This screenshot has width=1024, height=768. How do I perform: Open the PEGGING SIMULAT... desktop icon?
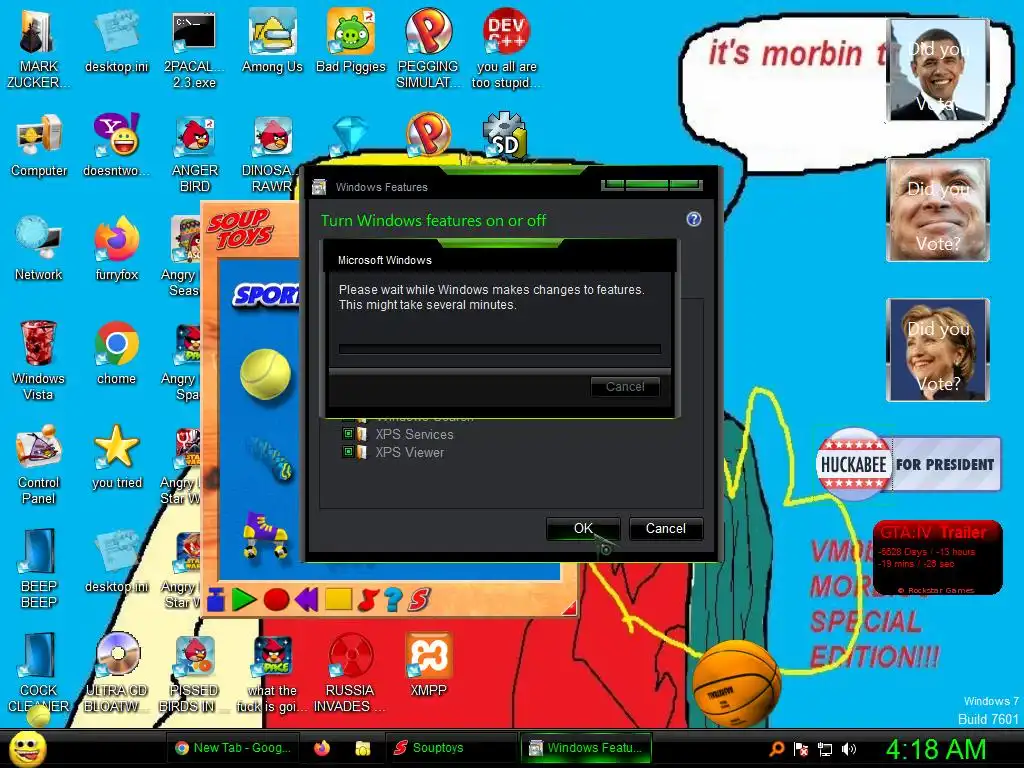click(x=428, y=48)
